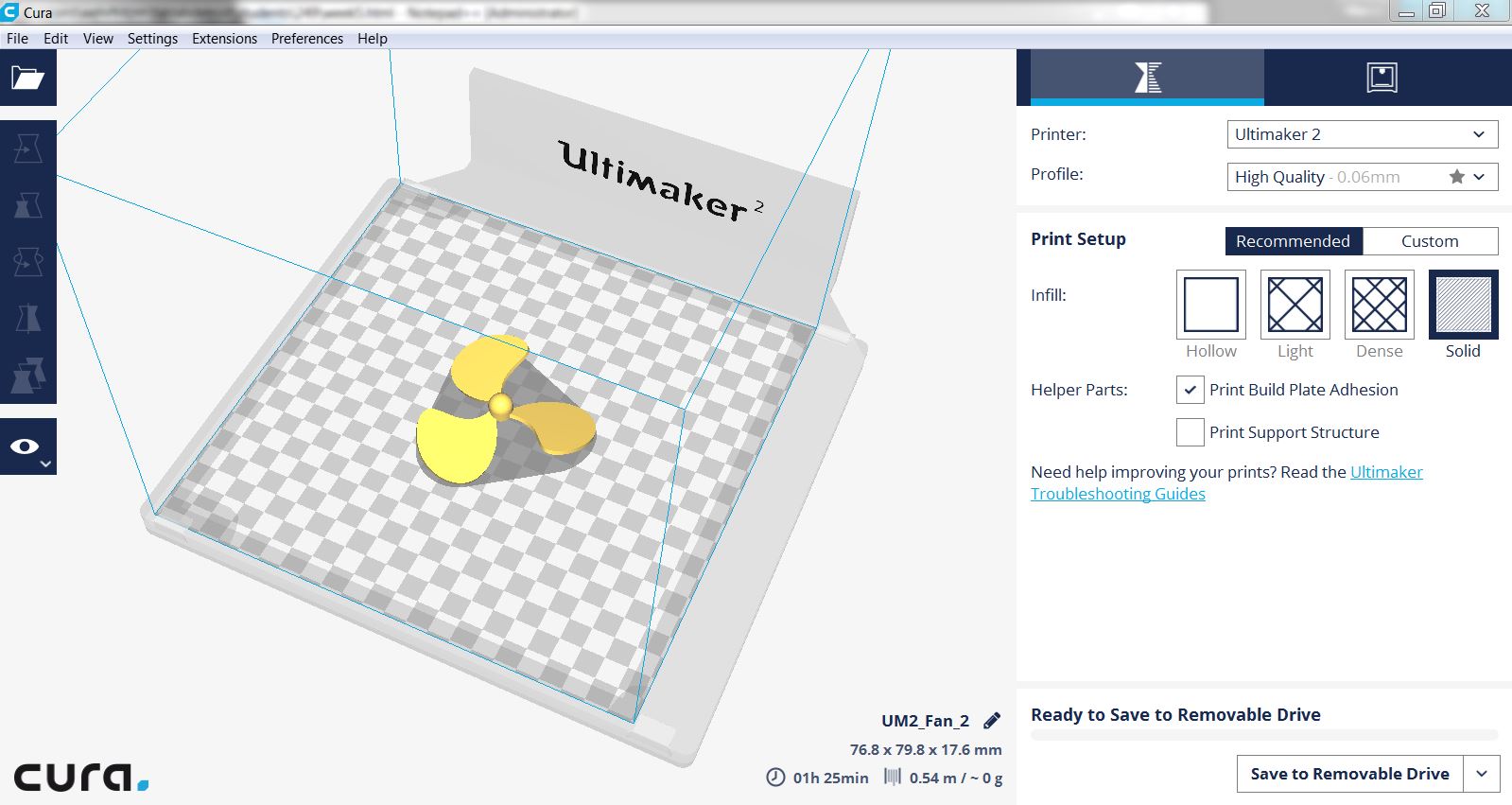This screenshot has width=1512, height=805.
Task: Open the Preferences menu
Action: 307,39
